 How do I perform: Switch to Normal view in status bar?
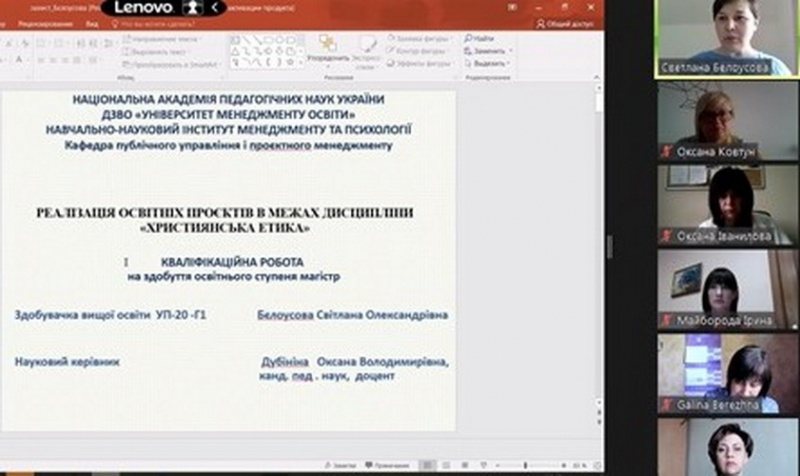428,465
